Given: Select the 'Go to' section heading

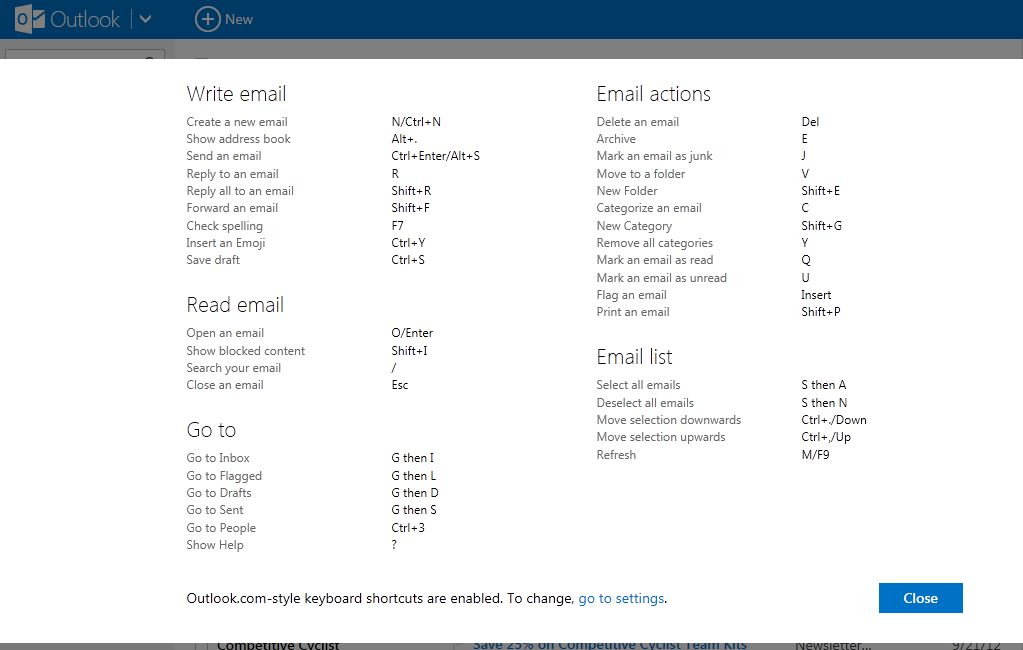Looking at the screenshot, I should [211, 430].
